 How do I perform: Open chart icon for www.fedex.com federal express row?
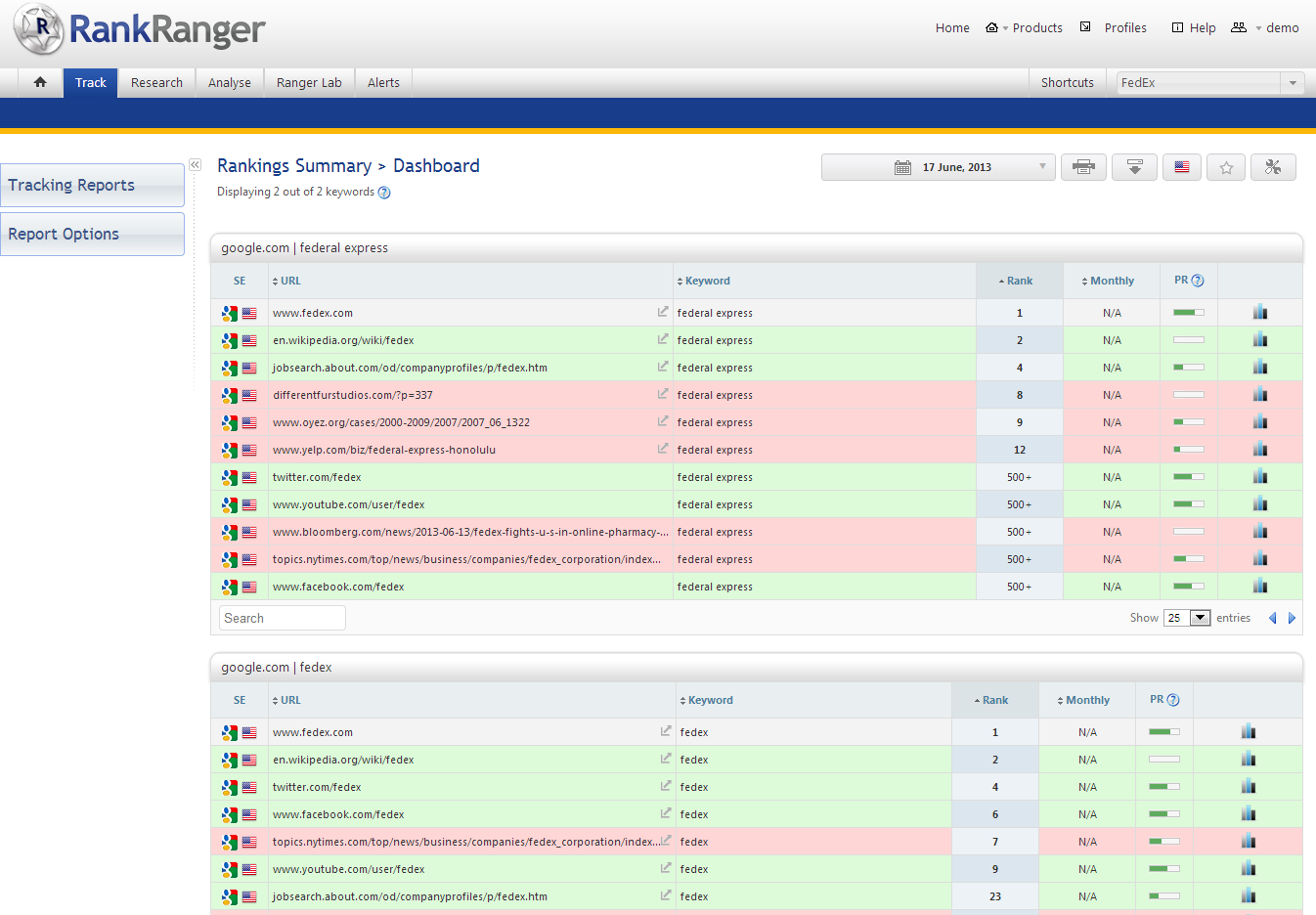point(1259,313)
